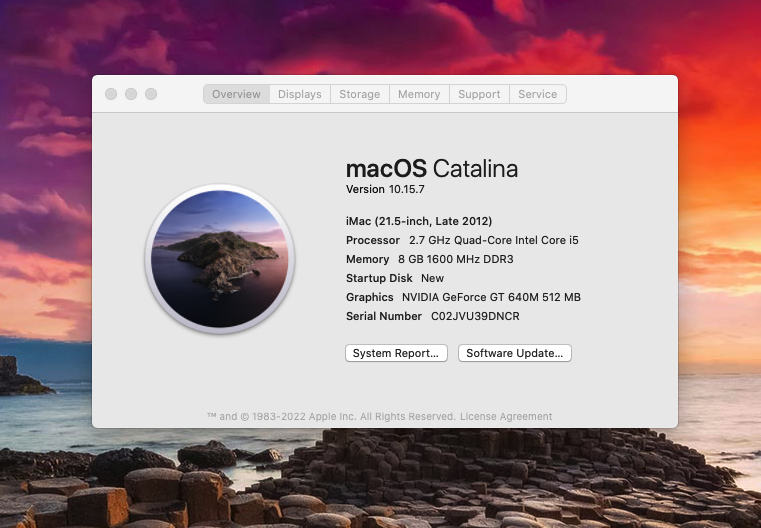The image size is (761, 528).
Task: Open the Displays tab
Action: click(299, 94)
